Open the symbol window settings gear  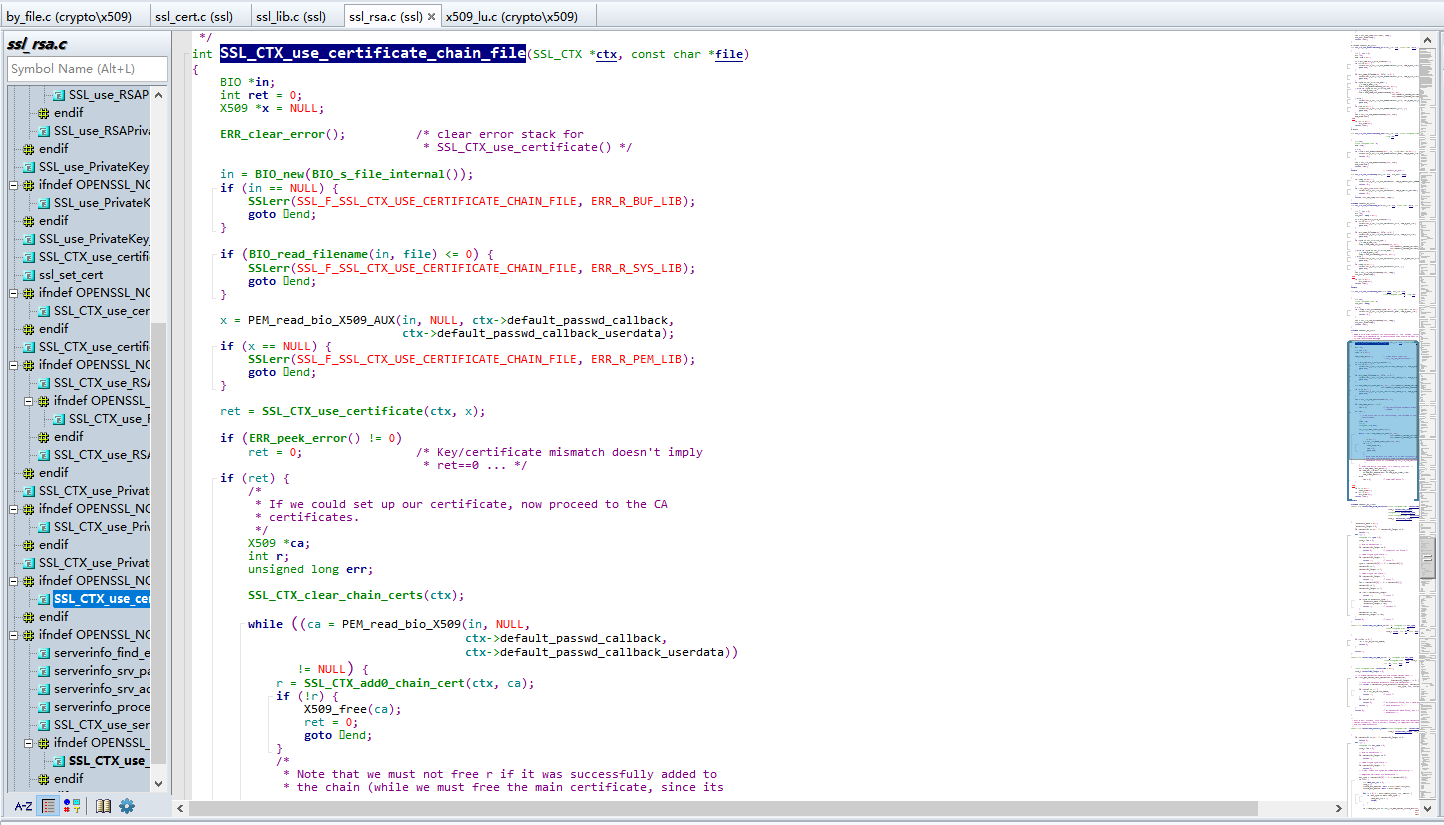click(126, 806)
